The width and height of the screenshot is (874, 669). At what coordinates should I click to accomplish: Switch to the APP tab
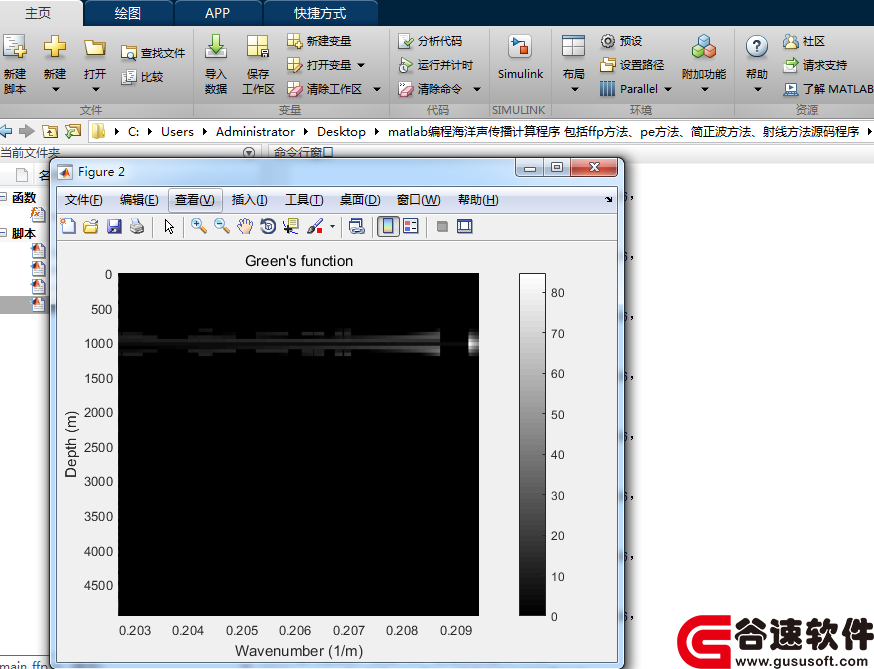pyautogui.click(x=217, y=13)
